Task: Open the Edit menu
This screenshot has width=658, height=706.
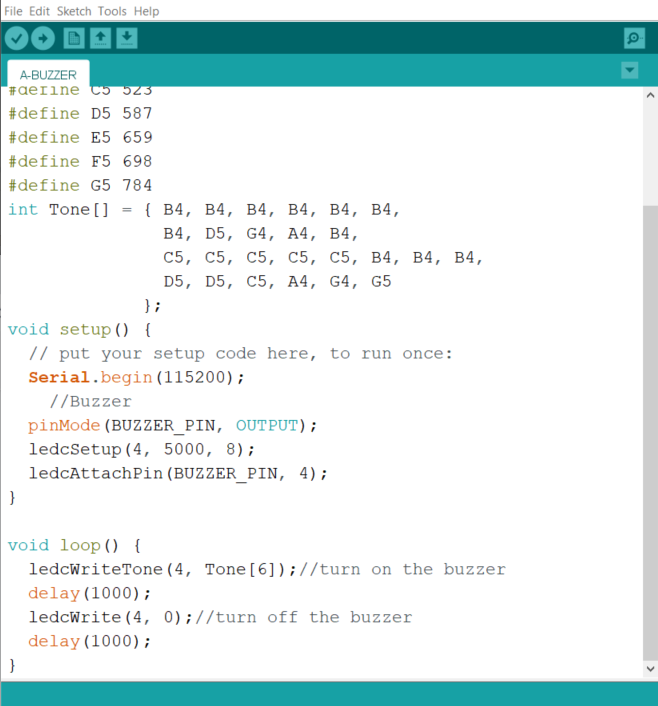Action: coord(40,11)
